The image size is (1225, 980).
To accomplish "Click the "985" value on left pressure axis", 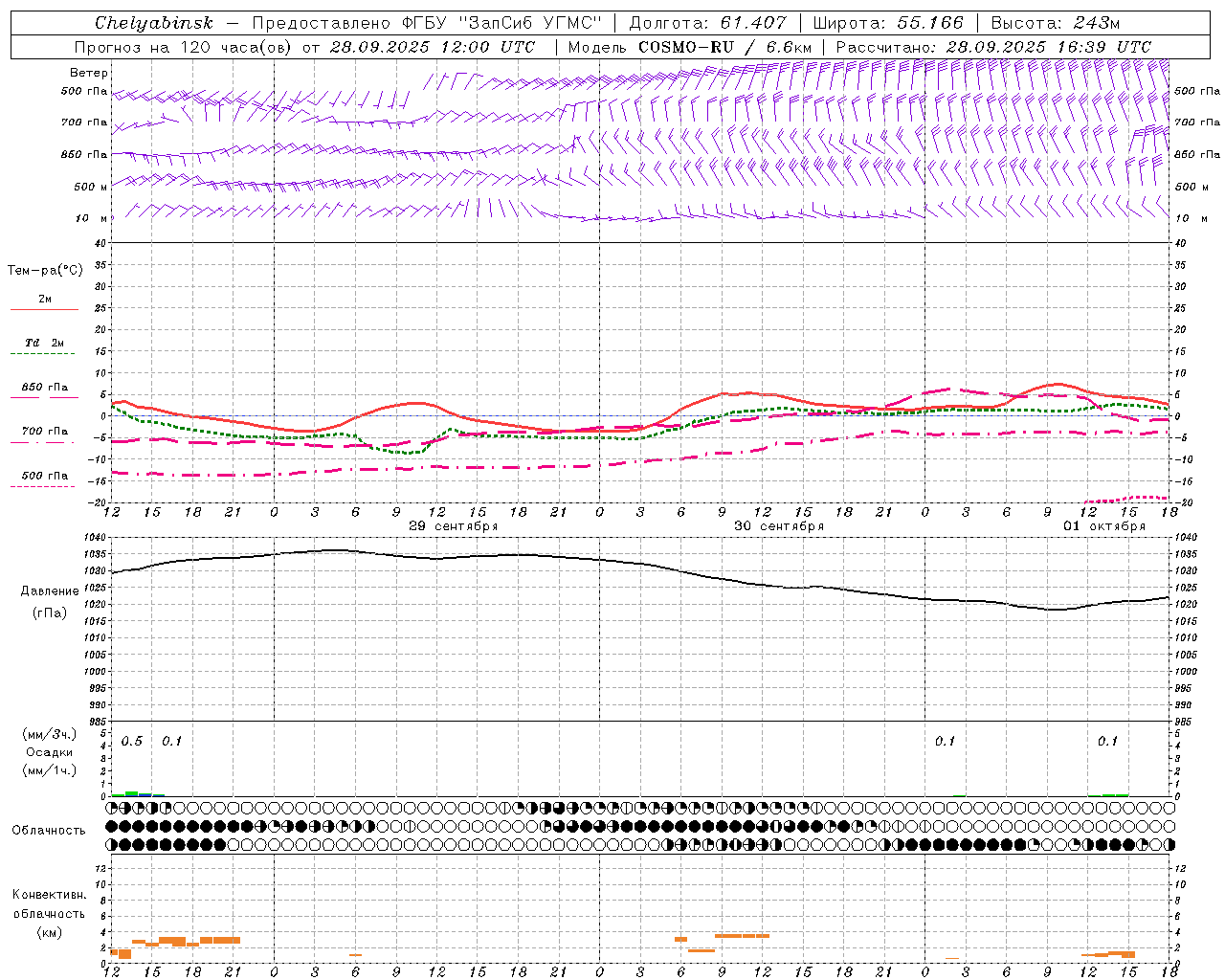I will [99, 722].
